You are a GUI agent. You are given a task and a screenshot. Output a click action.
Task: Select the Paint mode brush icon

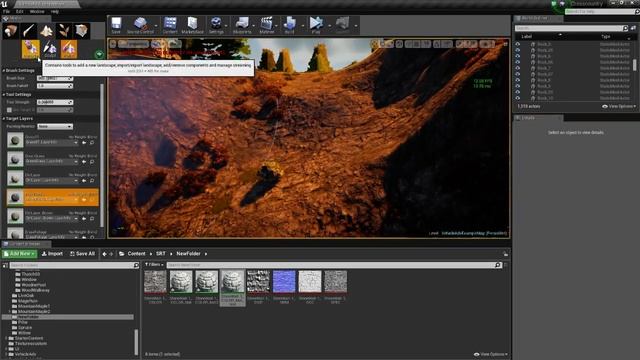(28, 31)
